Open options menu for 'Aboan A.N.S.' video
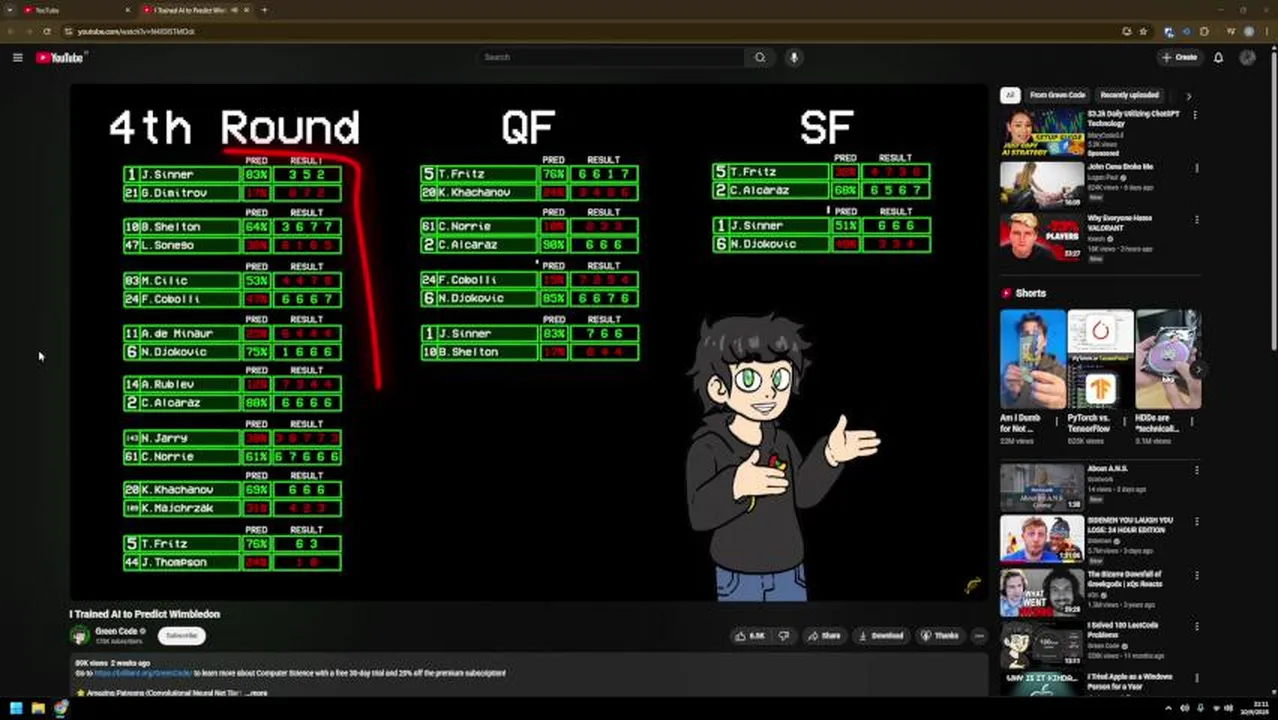This screenshot has width=1278, height=720. pos(1195,470)
